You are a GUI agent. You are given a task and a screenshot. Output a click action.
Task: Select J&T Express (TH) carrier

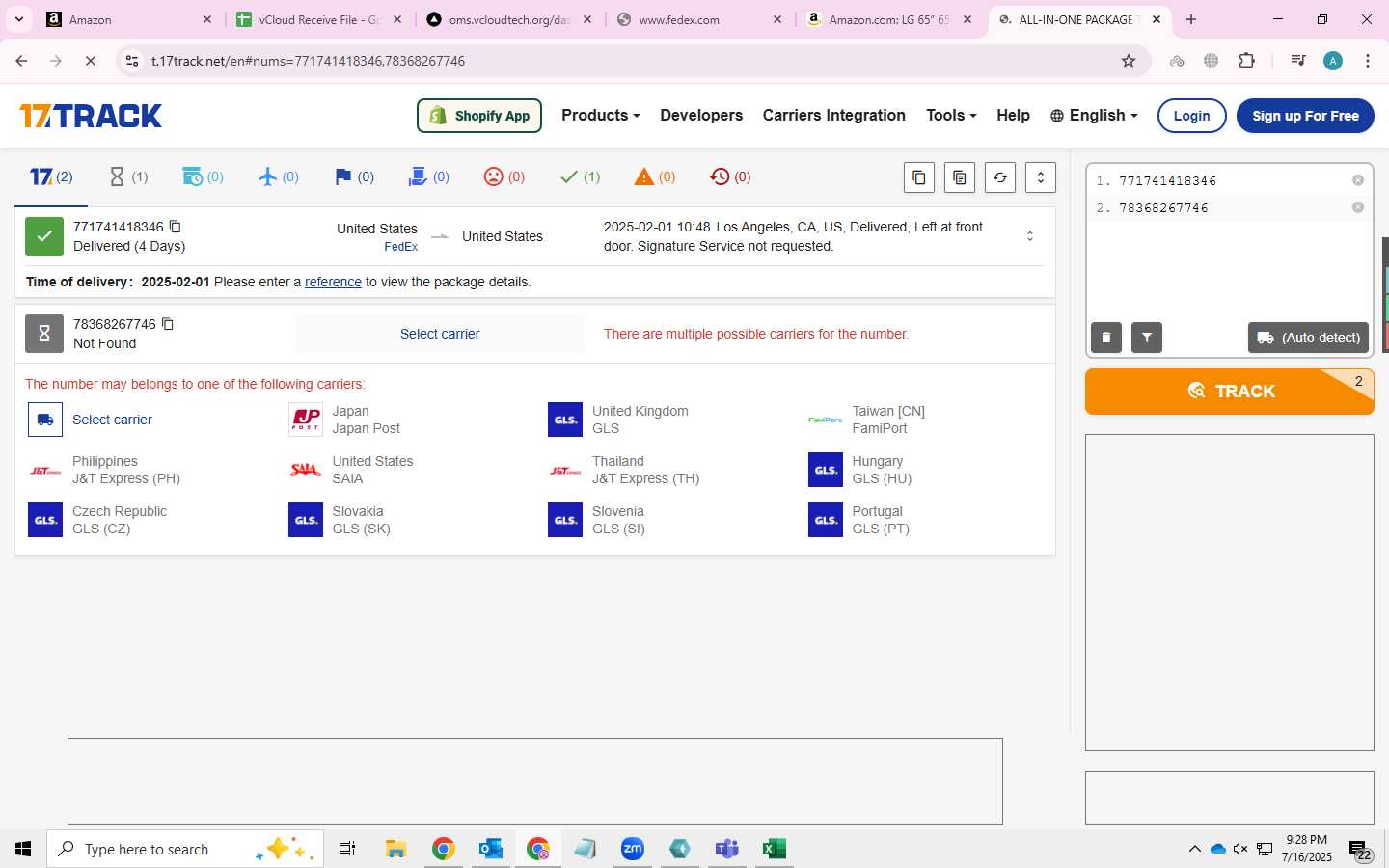point(624,470)
